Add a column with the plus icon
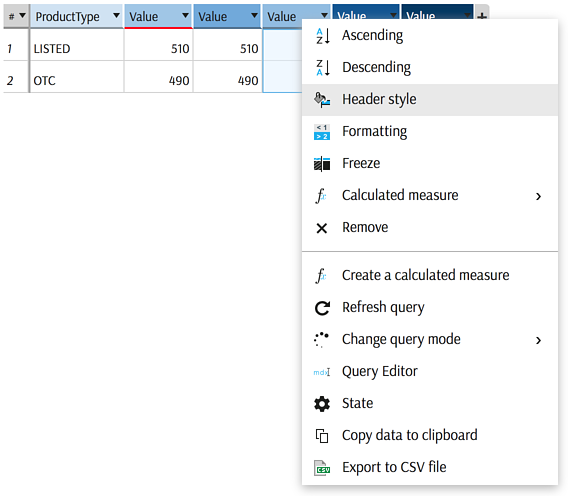 (x=482, y=16)
